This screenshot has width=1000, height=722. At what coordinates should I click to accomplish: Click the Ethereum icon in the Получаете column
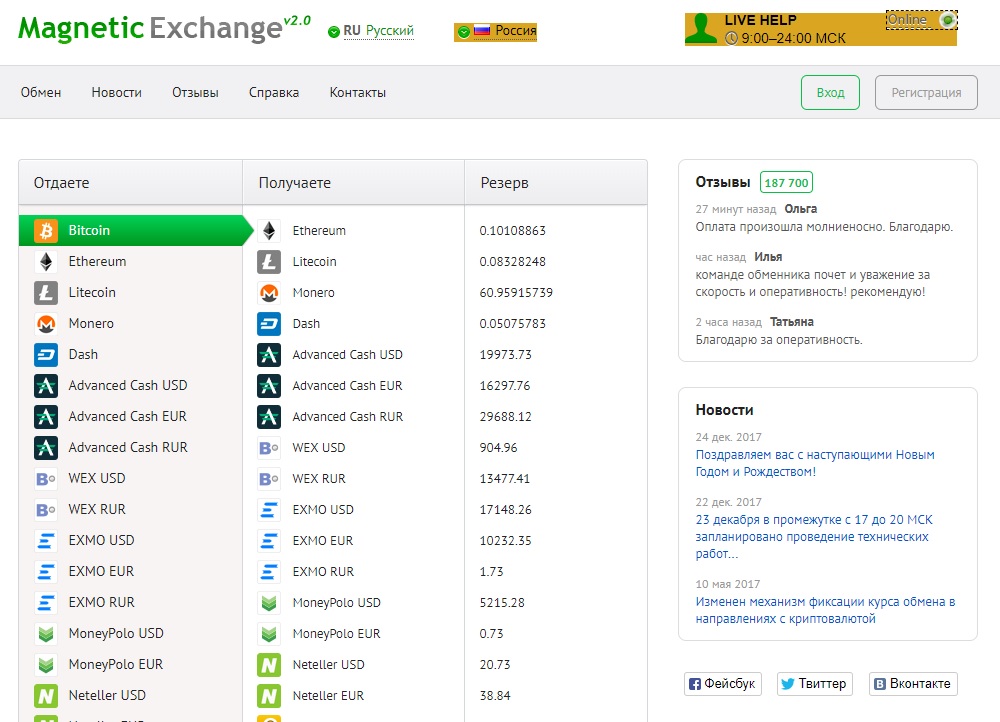[269, 230]
